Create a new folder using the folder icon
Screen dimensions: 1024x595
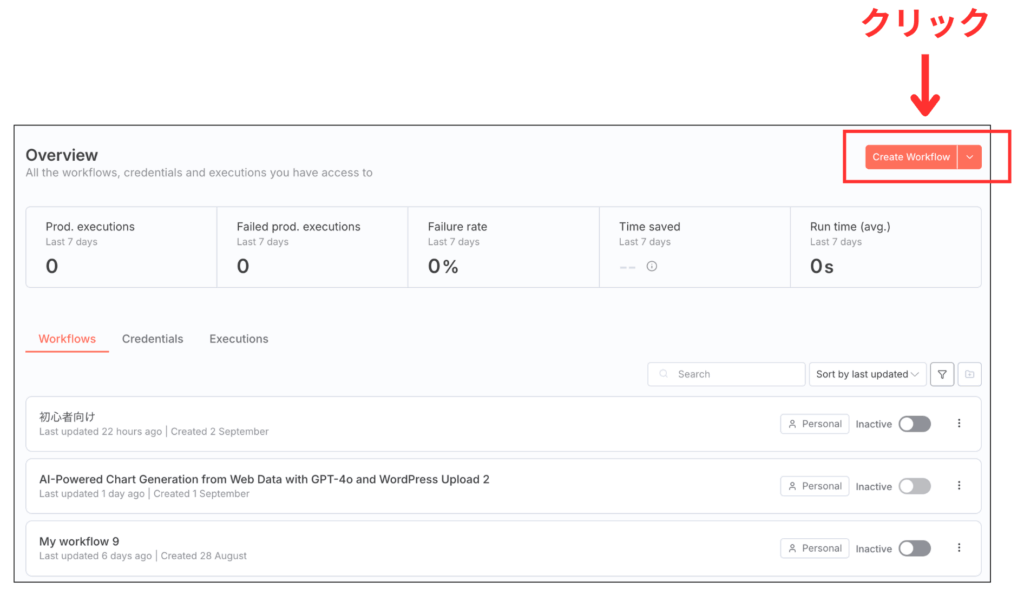(969, 373)
